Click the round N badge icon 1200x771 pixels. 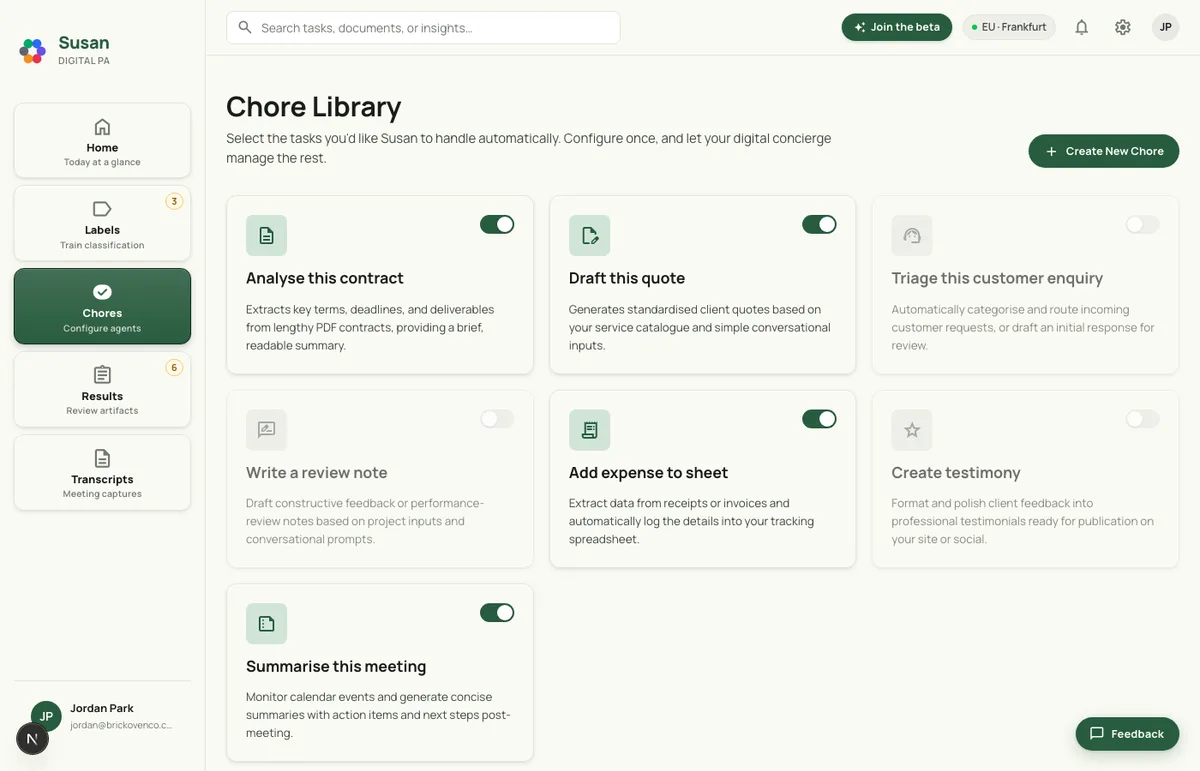[32, 739]
